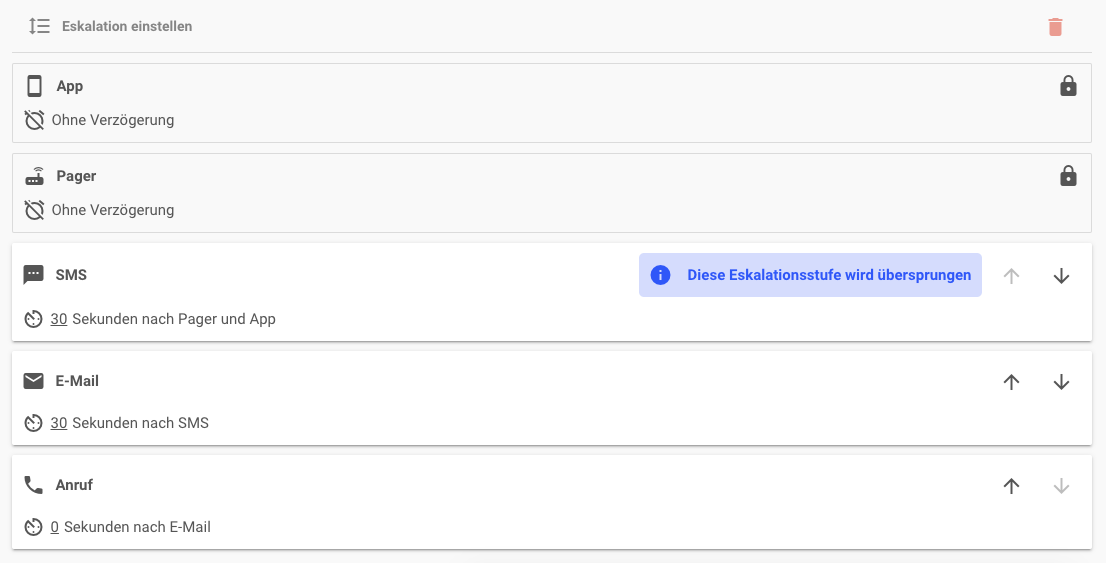Edit the 30 seconds E-Mail delay value
The image size is (1106, 563).
click(59, 423)
